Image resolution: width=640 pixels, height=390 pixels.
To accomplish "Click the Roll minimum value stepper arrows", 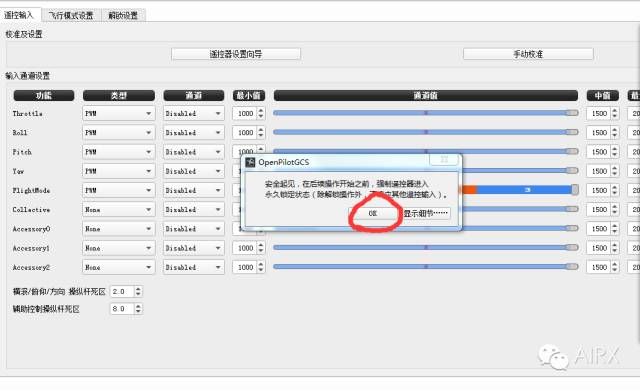I will click(x=261, y=133).
